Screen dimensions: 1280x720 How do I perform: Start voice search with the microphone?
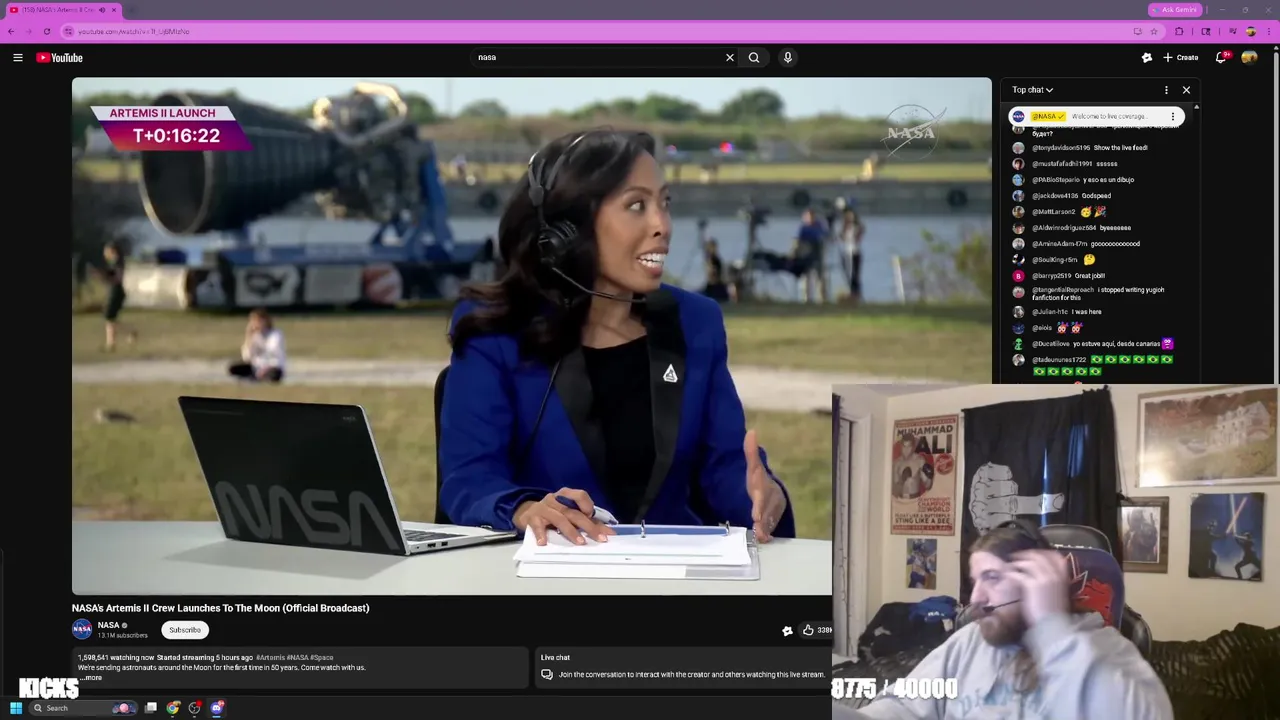point(788,58)
